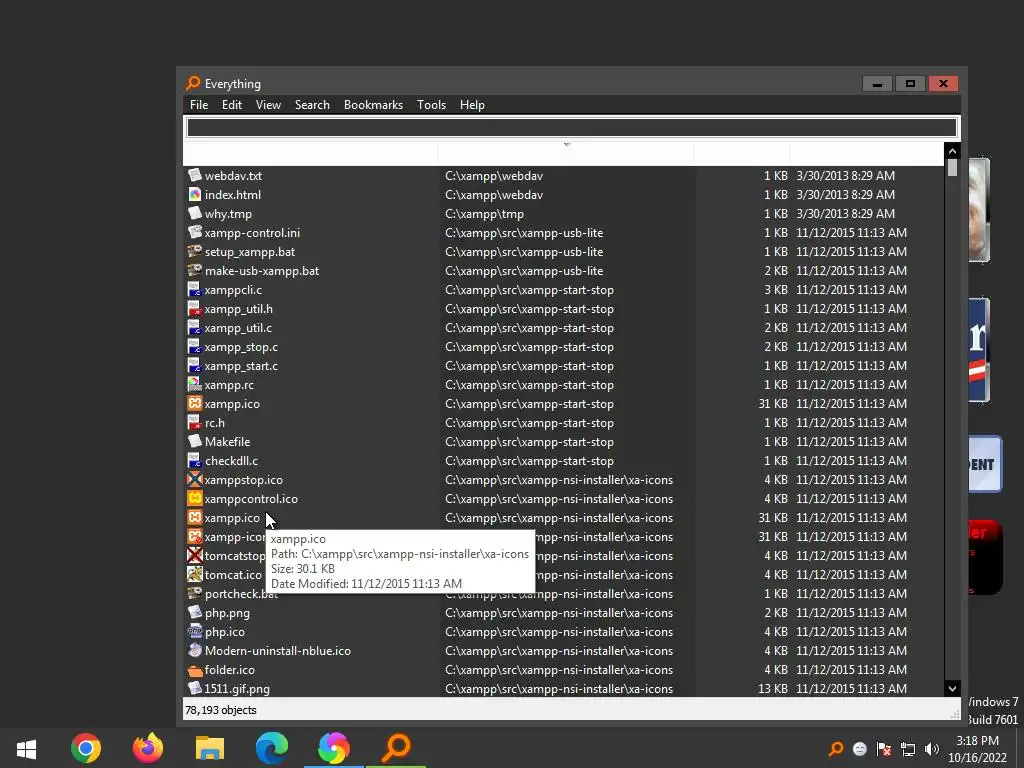Select the php.png file icon
This screenshot has height=768, width=1024.
pyautogui.click(x=195, y=612)
